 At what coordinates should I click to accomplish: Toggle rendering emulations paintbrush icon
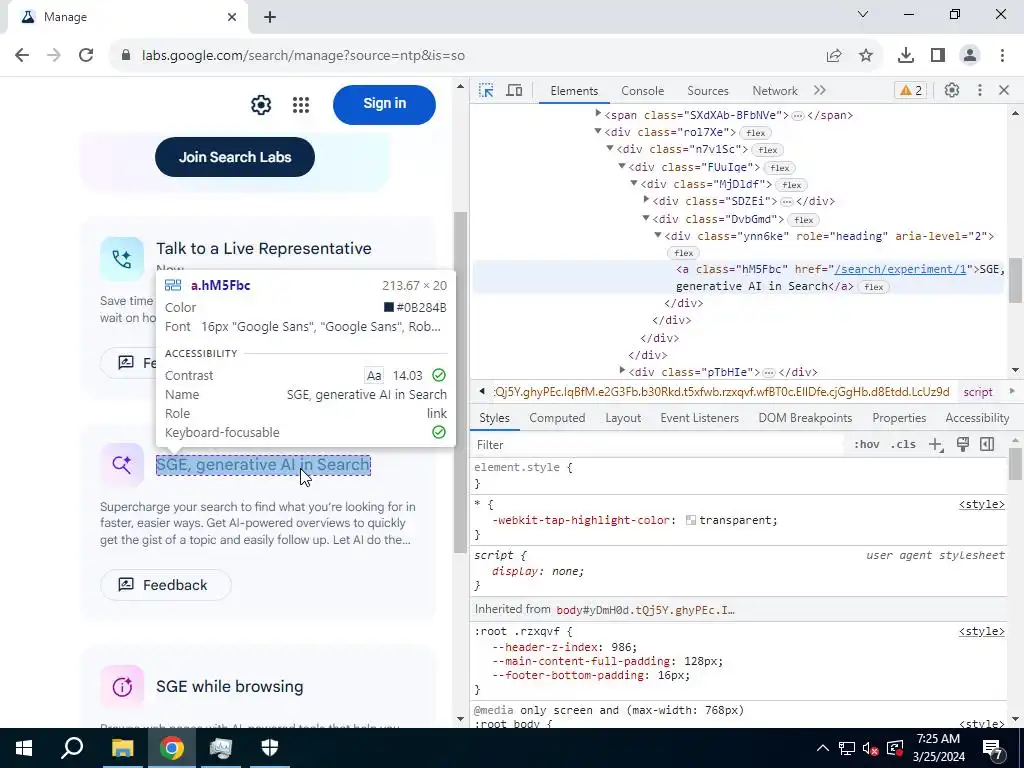click(963, 445)
